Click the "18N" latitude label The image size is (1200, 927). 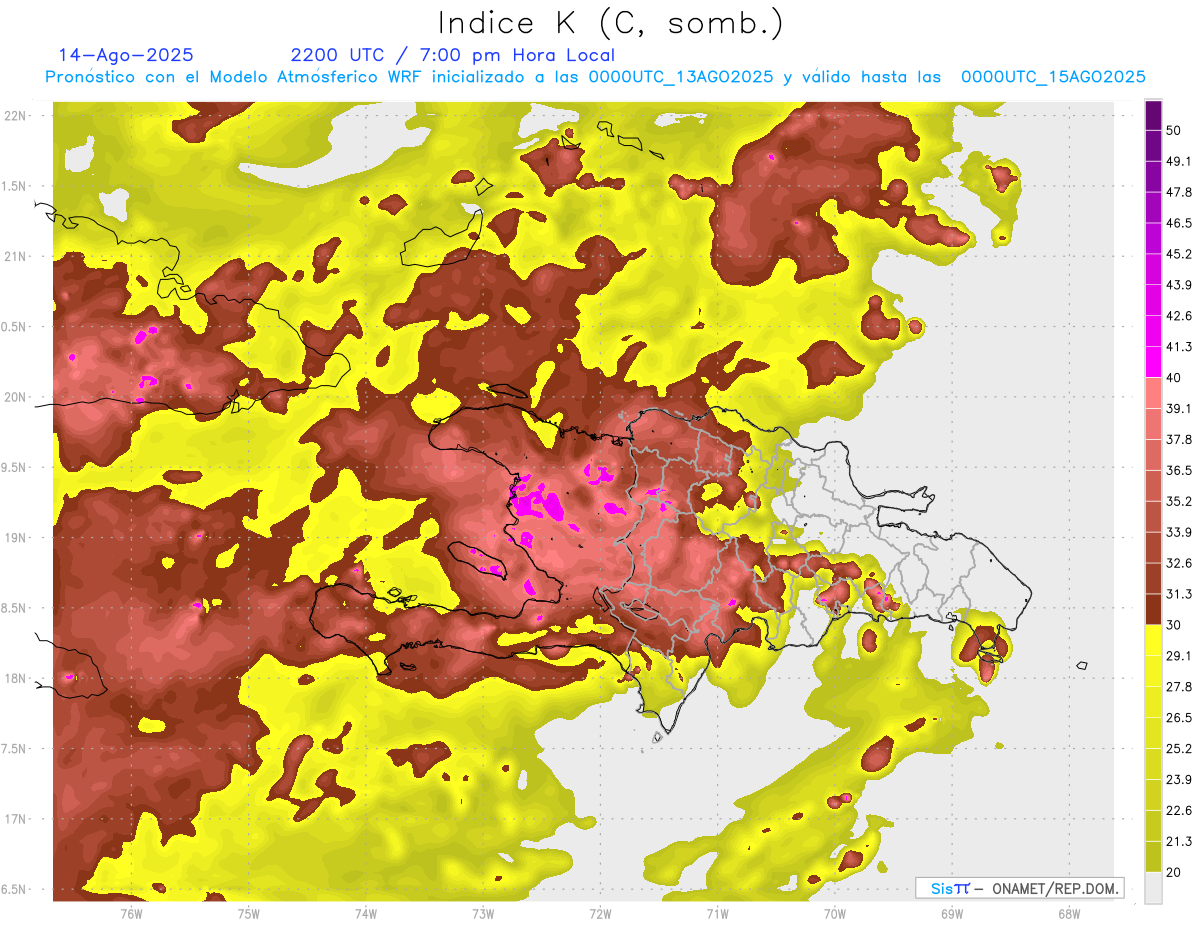(15, 679)
